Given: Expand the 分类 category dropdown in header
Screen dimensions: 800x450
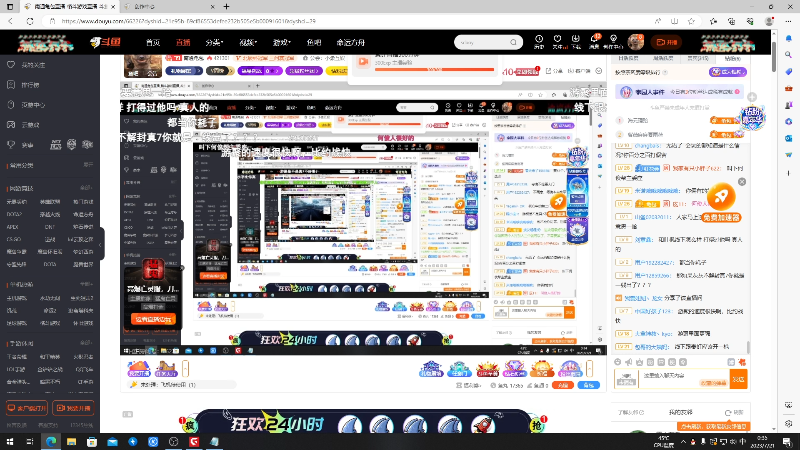Looking at the screenshot, I should [x=214, y=42].
